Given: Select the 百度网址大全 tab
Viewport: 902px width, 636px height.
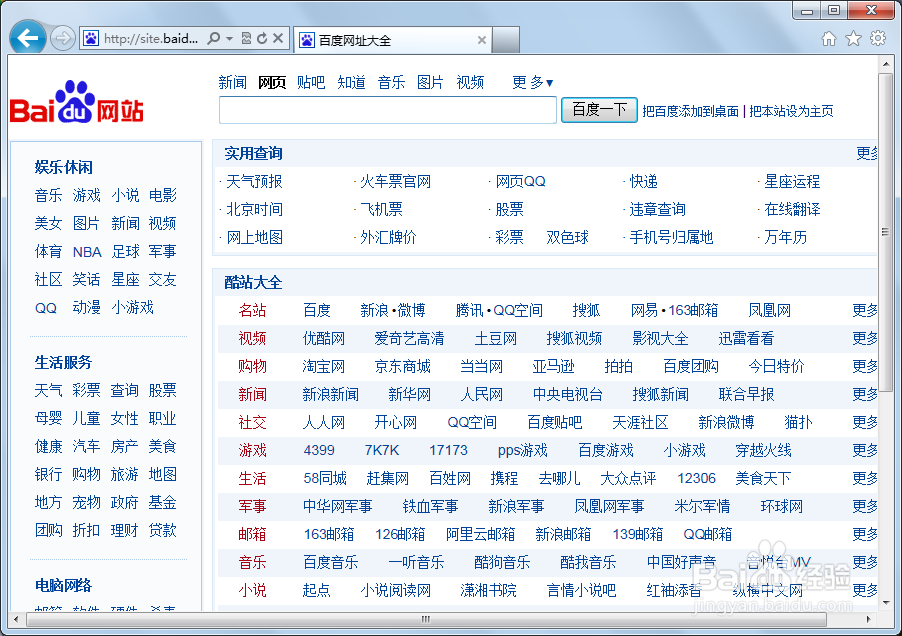Looking at the screenshot, I should tap(393, 40).
